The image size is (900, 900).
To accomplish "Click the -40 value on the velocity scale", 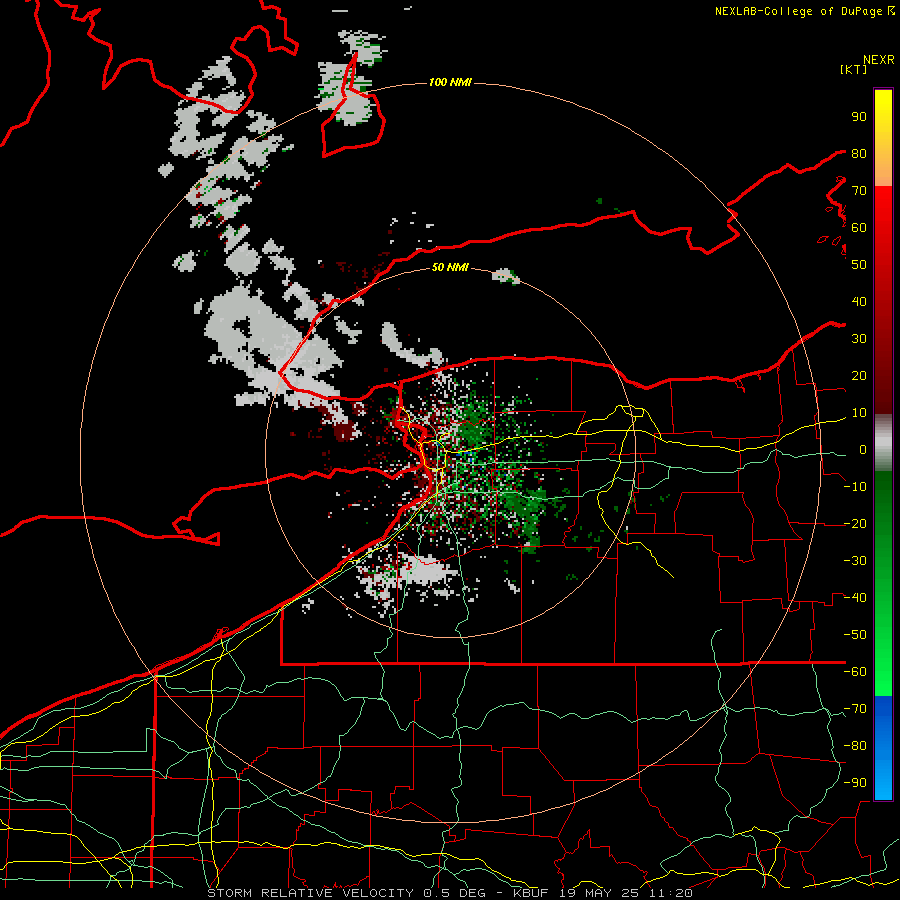I will point(855,598).
